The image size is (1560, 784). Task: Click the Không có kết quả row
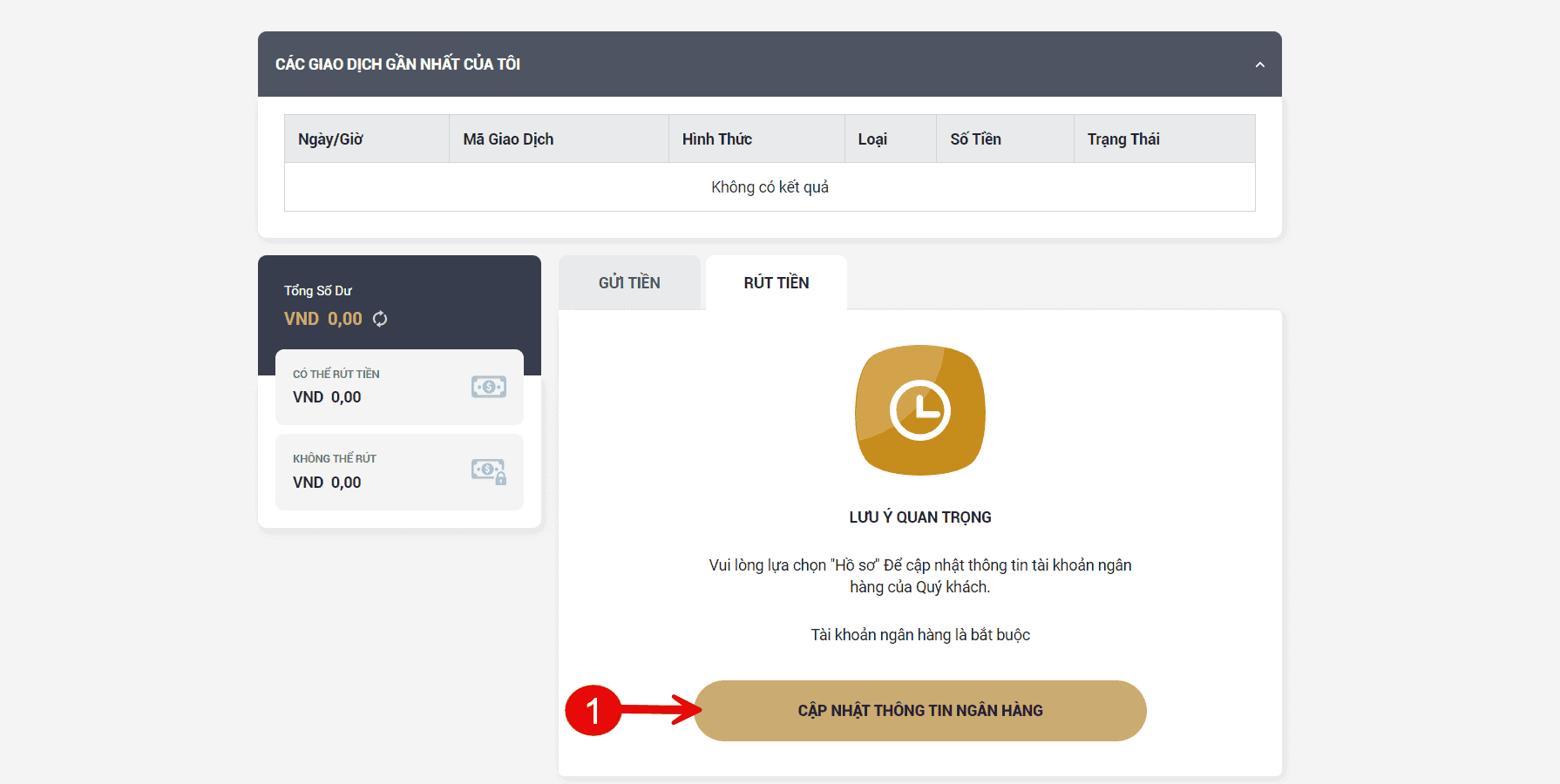770,186
